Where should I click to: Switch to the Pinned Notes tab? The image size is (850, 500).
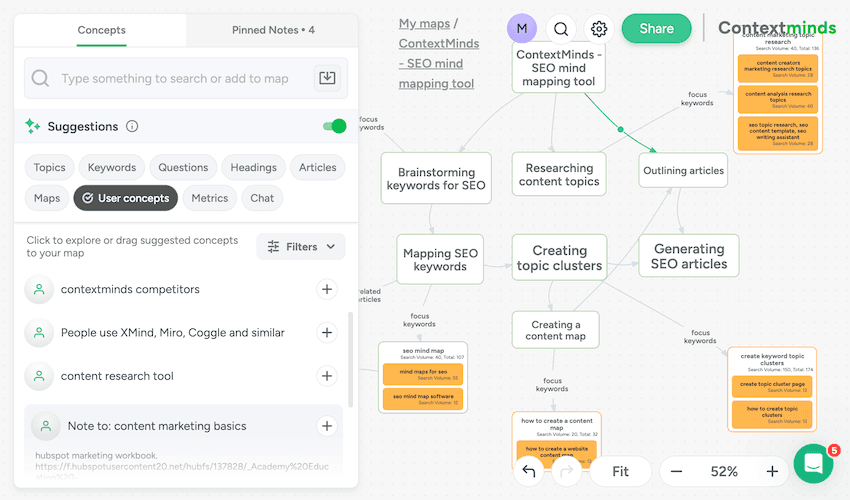273,30
